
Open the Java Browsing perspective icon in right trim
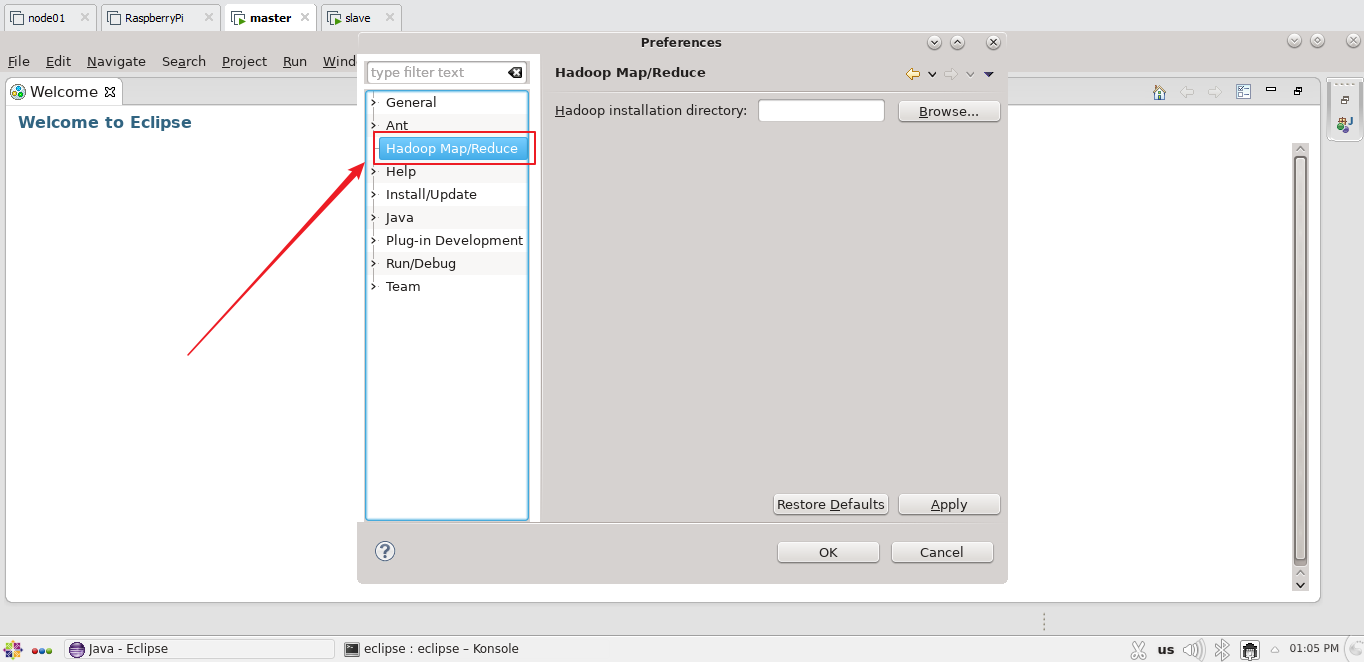click(1345, 124)
